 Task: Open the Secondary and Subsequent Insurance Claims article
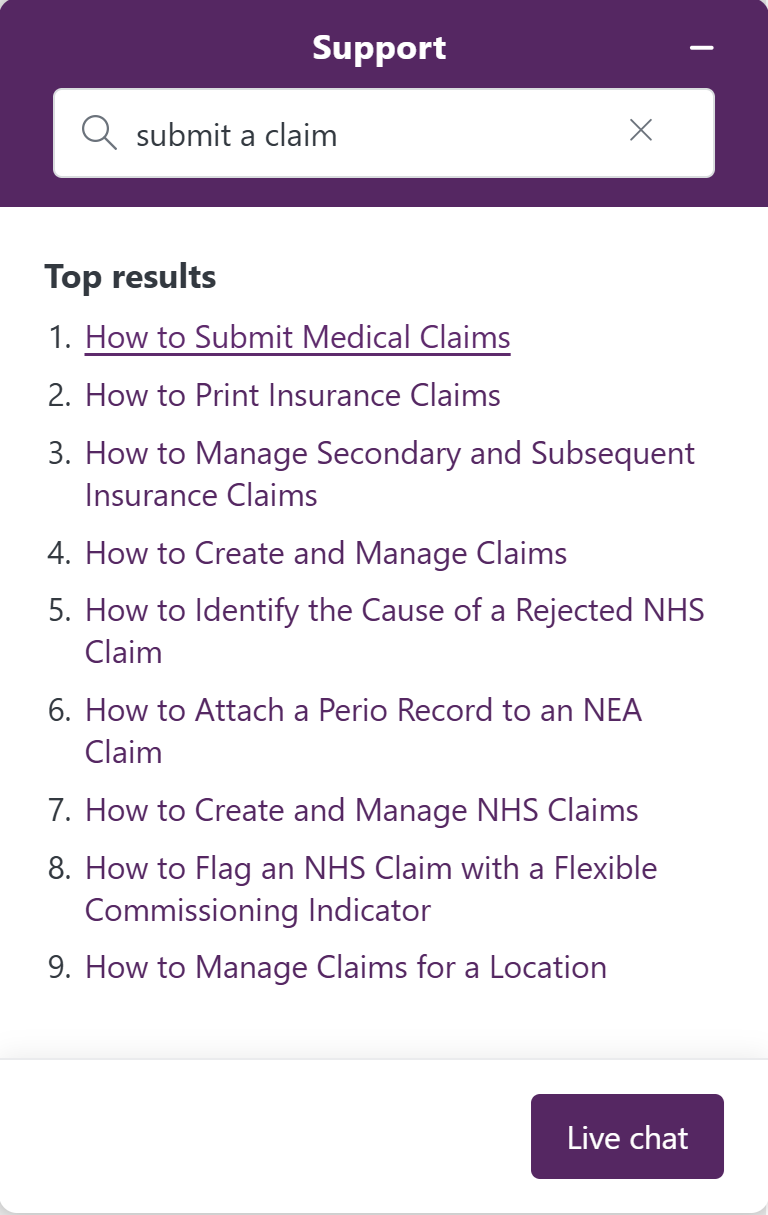tap(390, 453)
